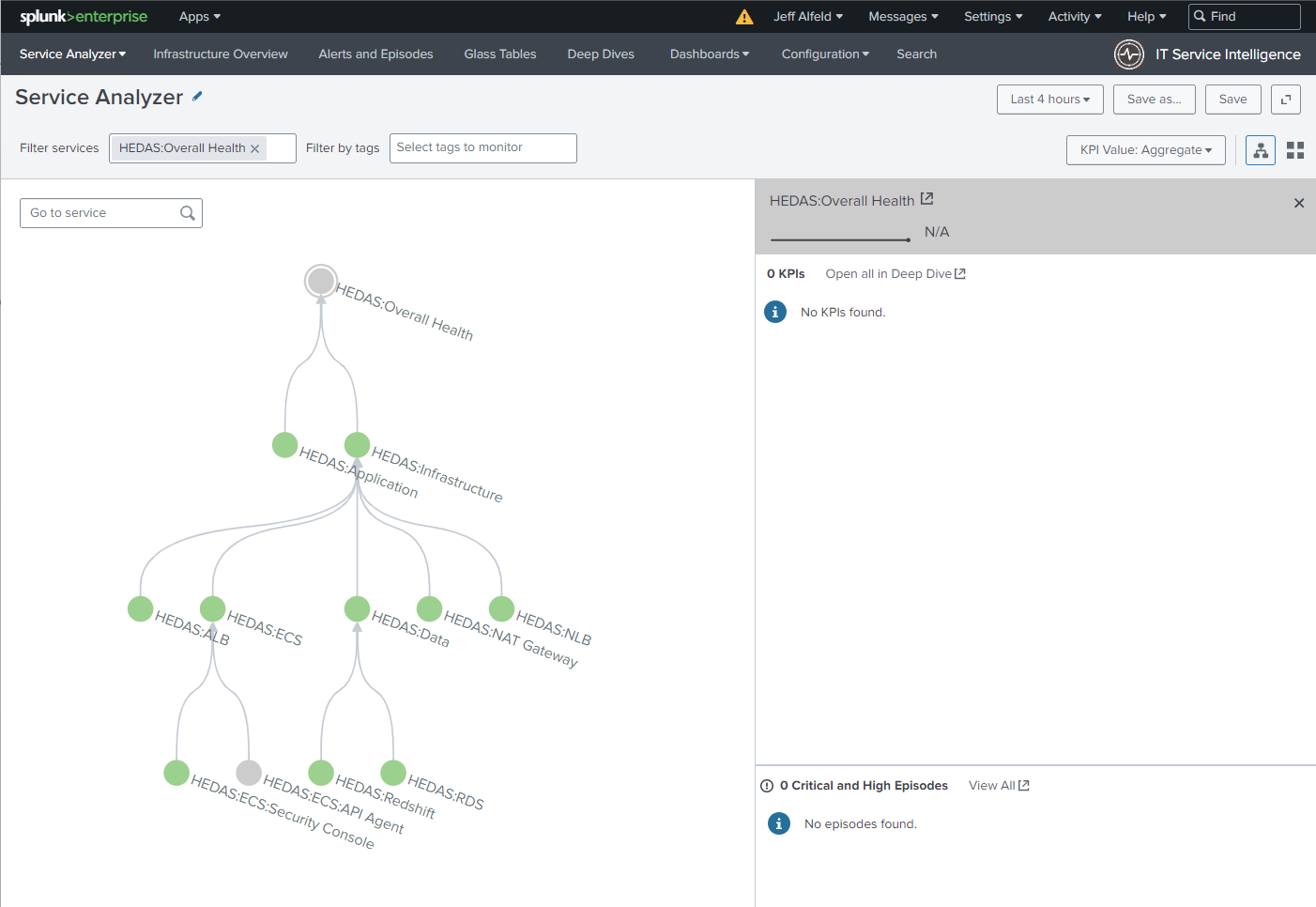Switch to tile grid view
The height and width of the screenshot is (907, 1316).
pyautogui.click(x=1295, y=150)
